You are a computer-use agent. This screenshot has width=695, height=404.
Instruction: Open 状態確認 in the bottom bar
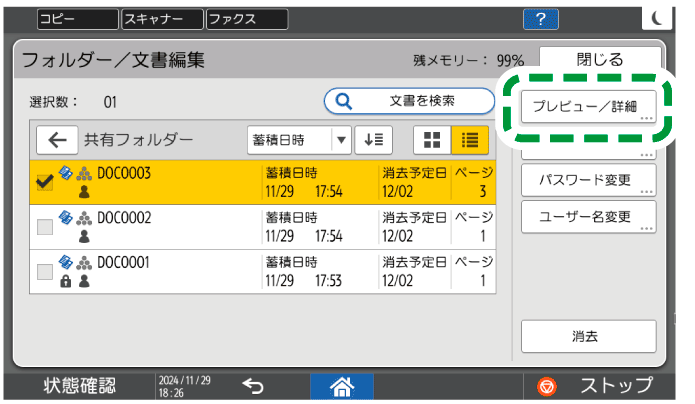tap(80, 386)
